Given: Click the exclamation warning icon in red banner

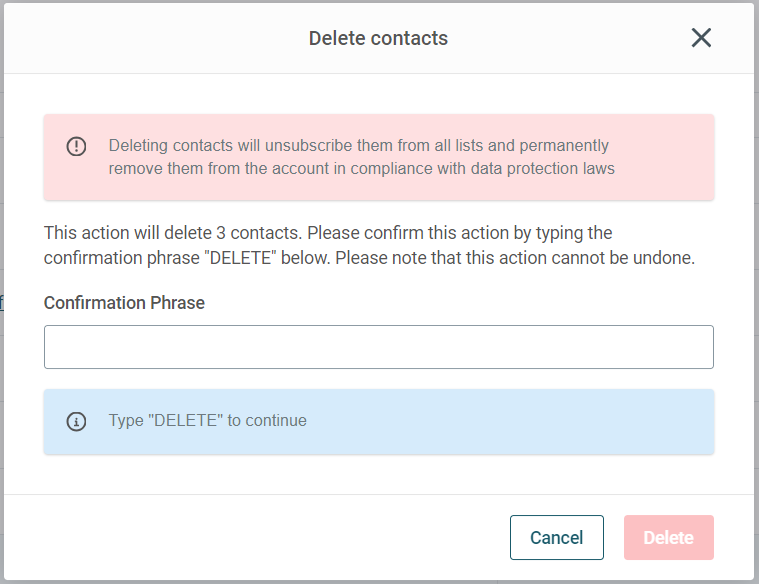Looking at the screenshot, I should [76, 146].
